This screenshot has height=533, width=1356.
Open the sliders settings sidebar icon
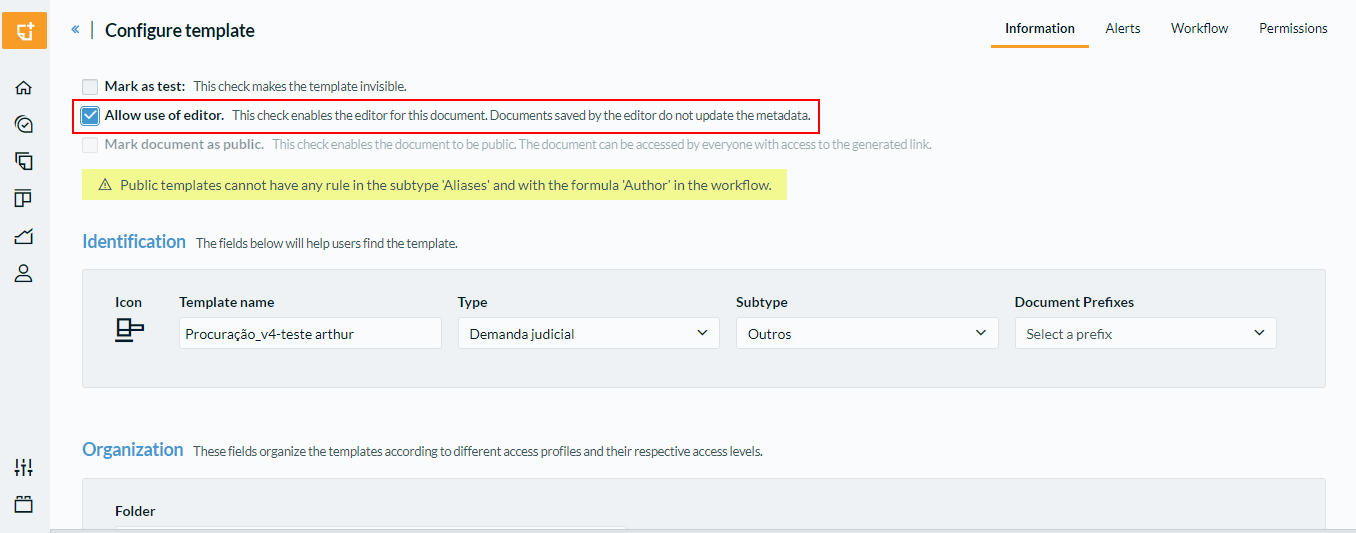pos(24,467)
